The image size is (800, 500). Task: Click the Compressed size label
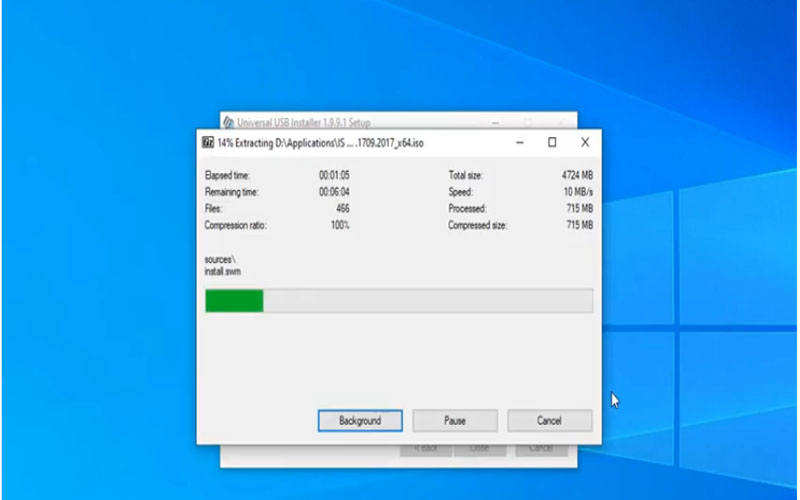click(478, 225)
